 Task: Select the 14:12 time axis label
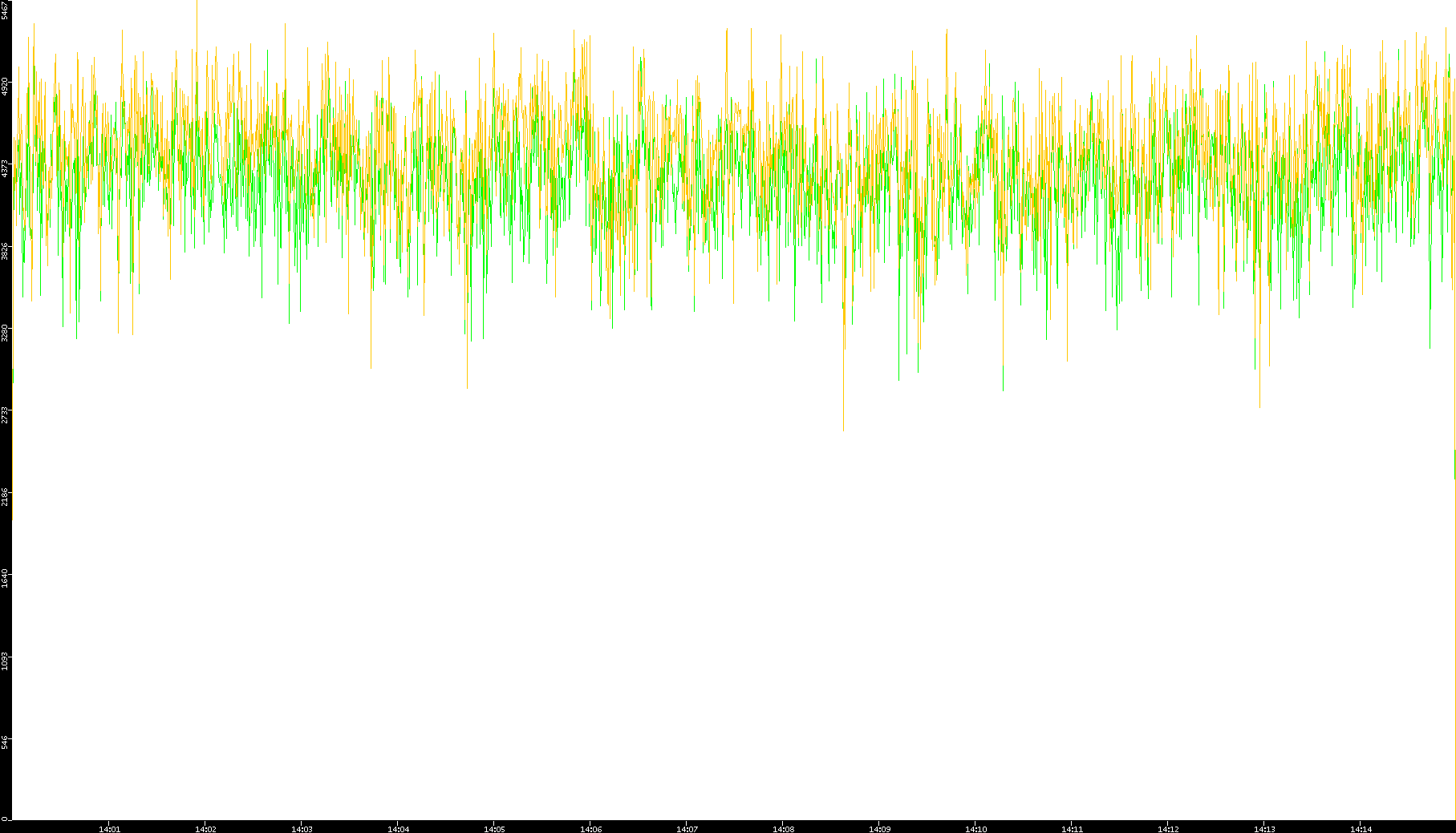(1168, 829)
